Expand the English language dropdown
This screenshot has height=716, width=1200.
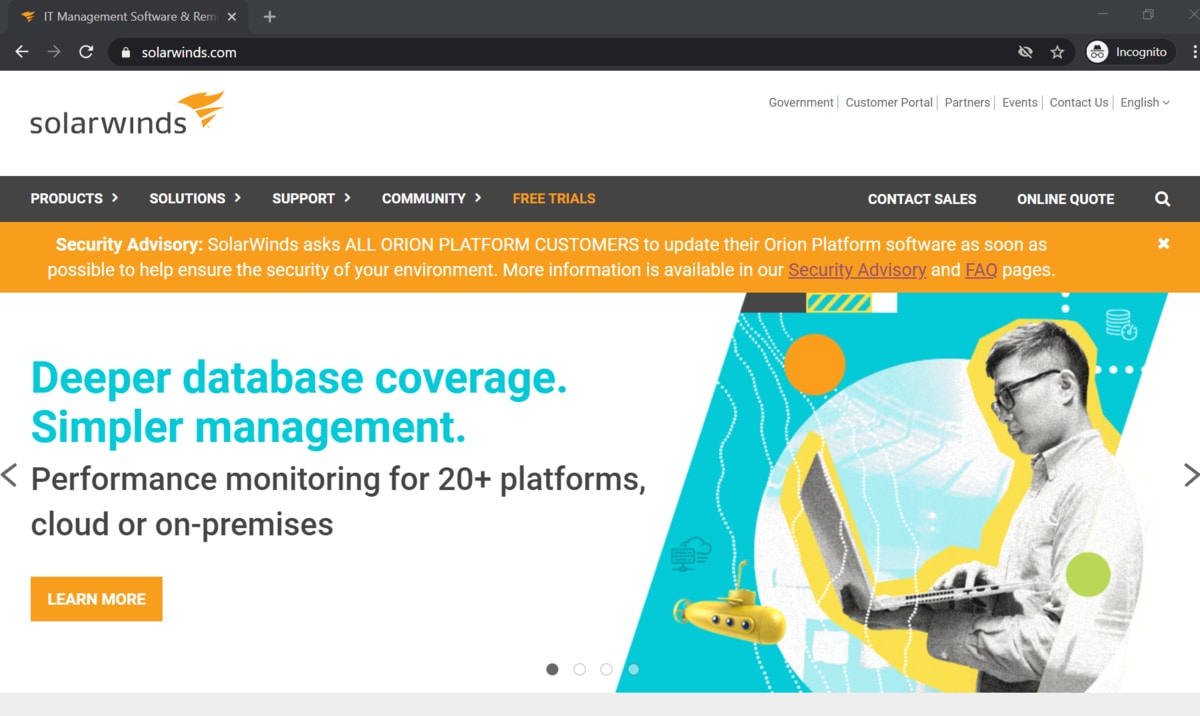coord(1144,103)
